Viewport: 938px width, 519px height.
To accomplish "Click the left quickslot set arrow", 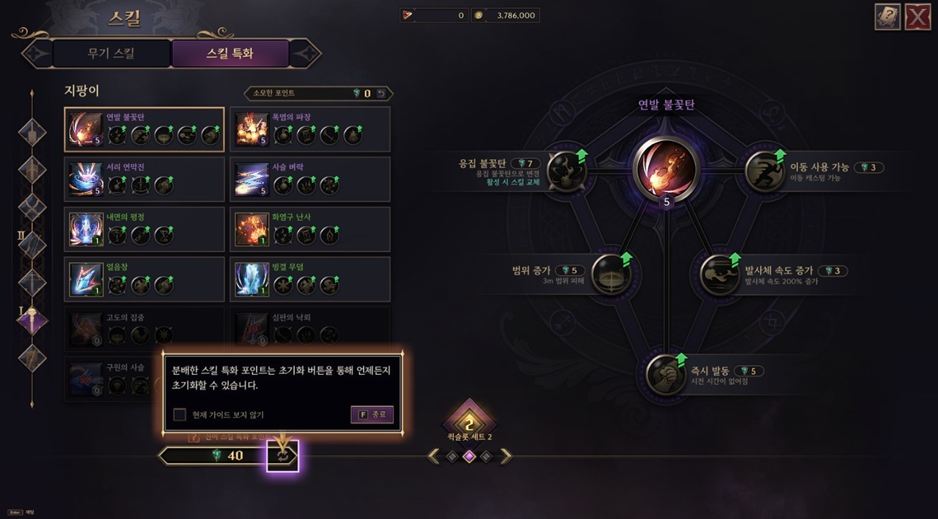I will pos(434,457).
